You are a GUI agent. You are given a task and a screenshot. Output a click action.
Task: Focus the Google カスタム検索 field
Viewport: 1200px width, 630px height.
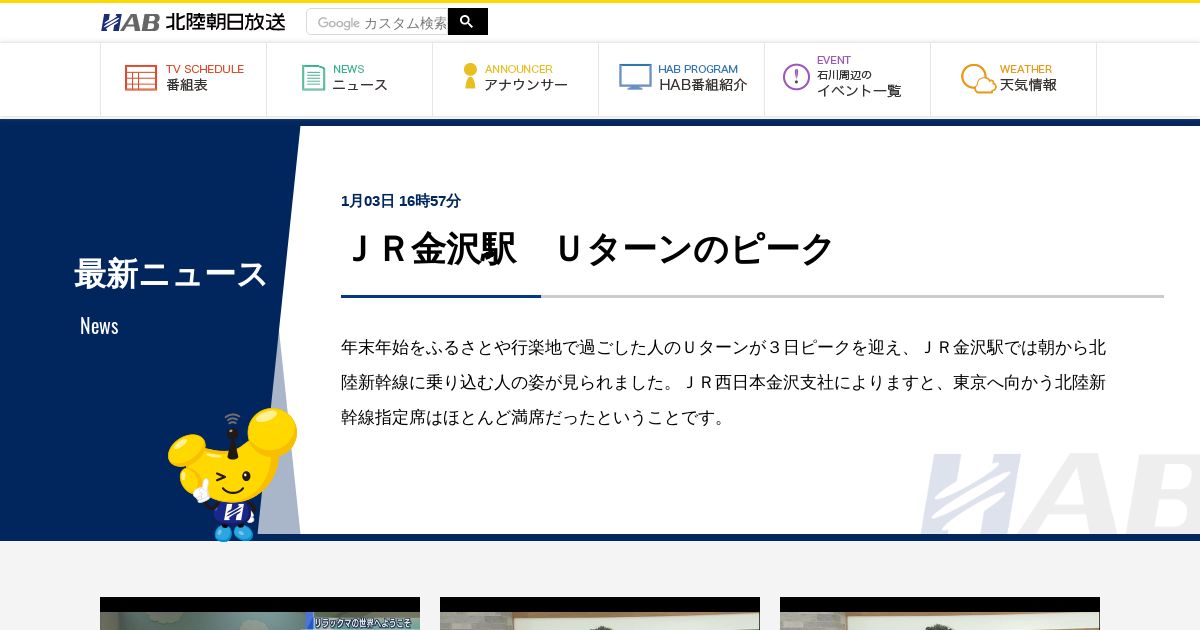(377, 22)
